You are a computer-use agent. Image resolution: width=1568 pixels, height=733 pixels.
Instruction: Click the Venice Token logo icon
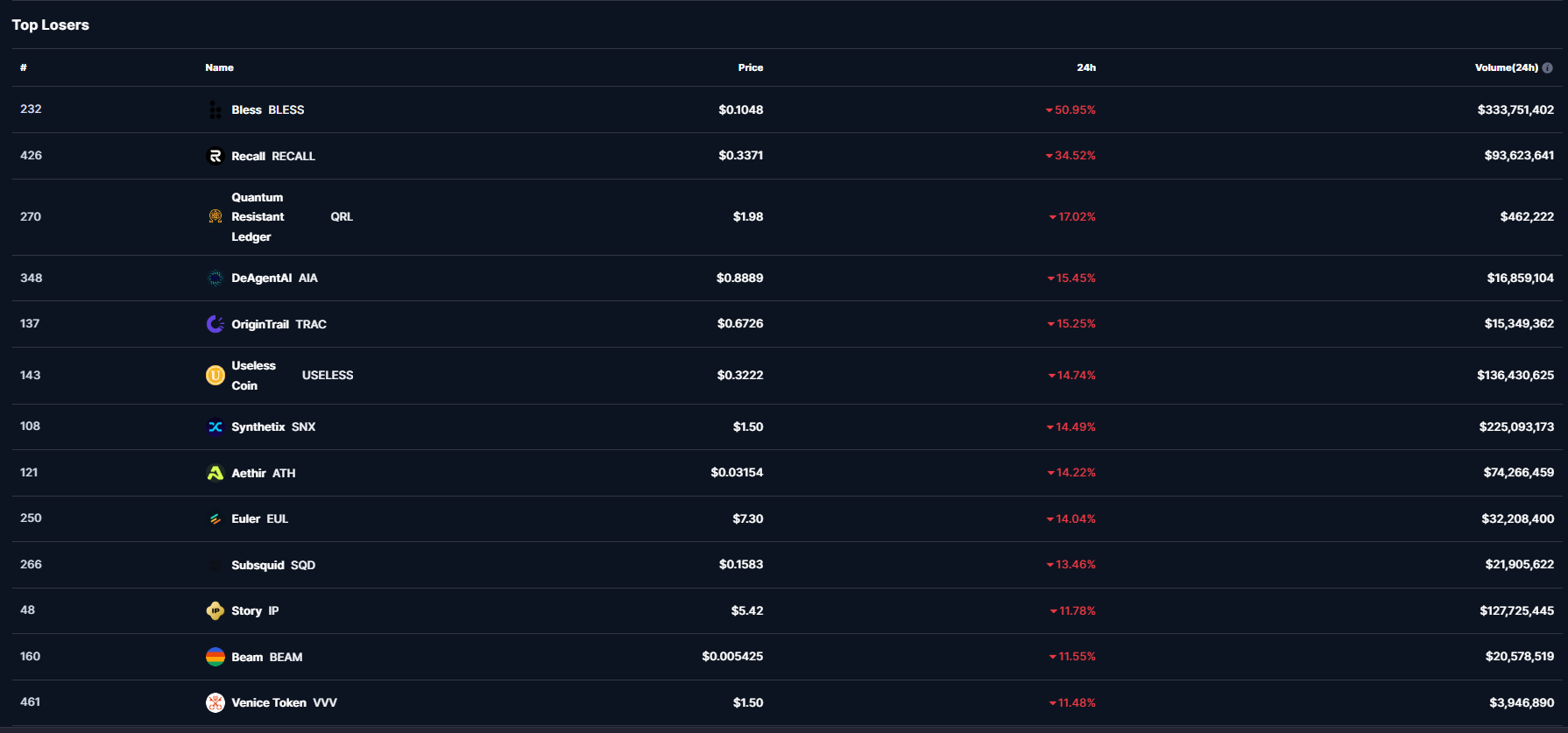[x=215, y=702]
